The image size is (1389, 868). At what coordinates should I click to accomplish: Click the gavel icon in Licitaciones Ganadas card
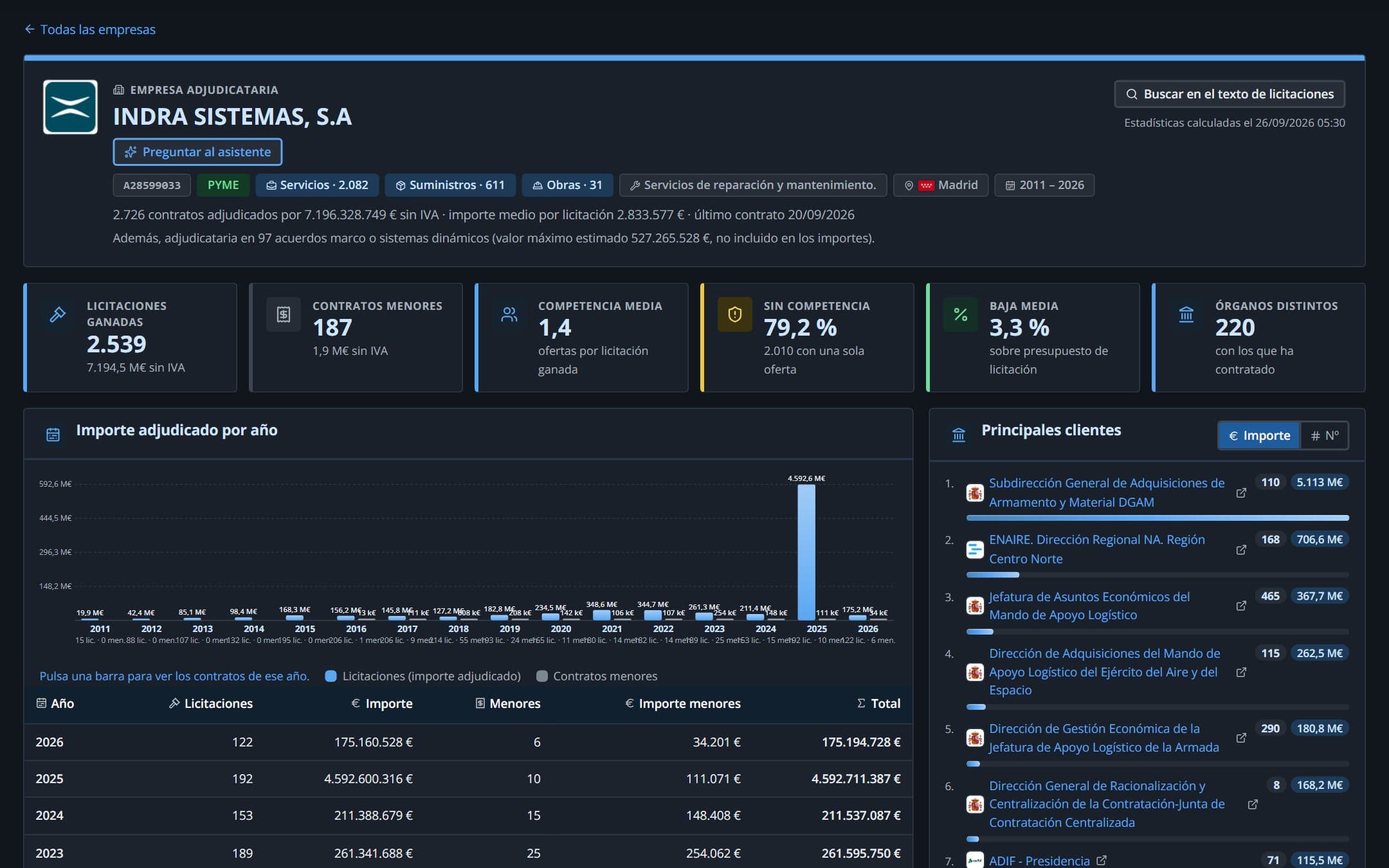pyautogui.click(x=58, y=314)
